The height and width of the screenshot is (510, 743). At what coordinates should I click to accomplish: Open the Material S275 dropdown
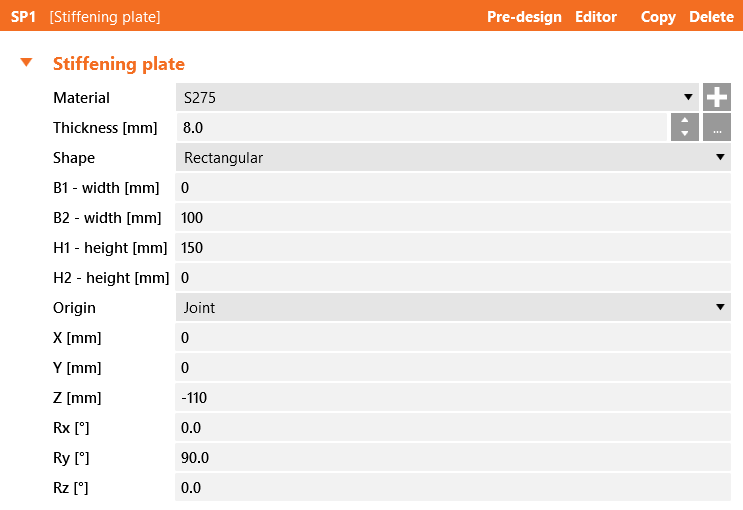438,97
